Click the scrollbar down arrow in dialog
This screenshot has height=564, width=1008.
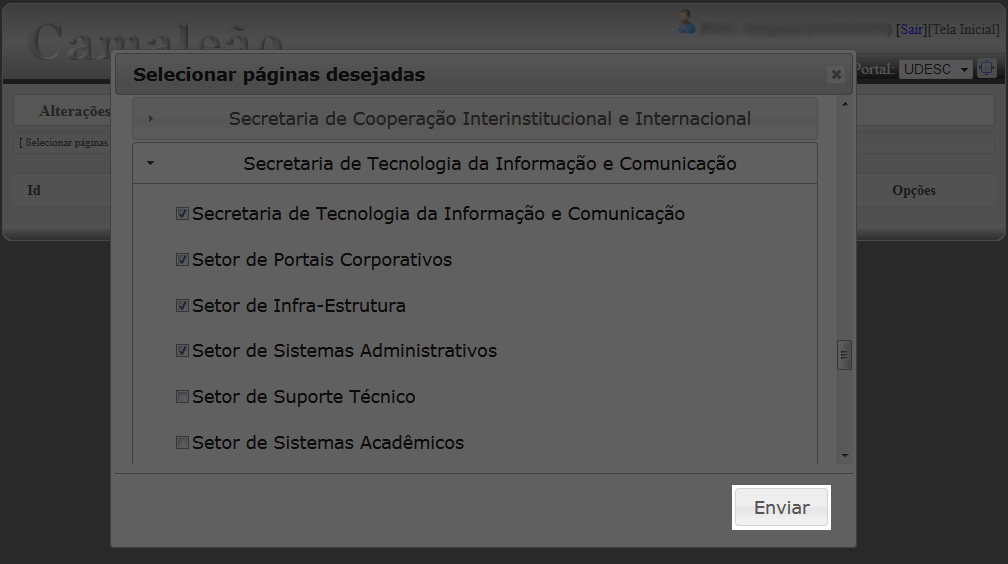(x=845, y=455)
